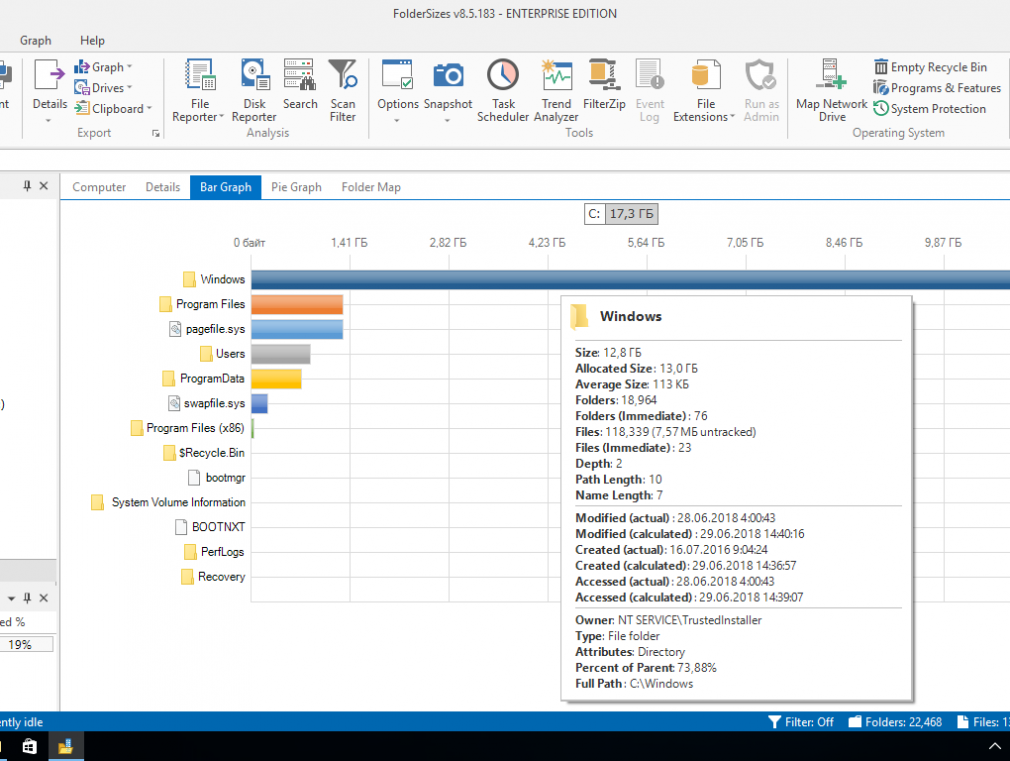Launch the Trend Analyzer
The height and width of the screenshot is (761, 1010).
pos(556,90)
